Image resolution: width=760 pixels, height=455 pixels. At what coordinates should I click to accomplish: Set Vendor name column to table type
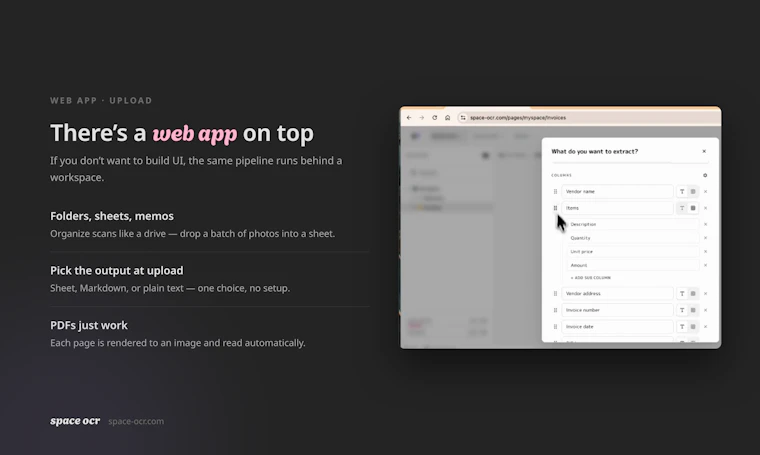pyautogui.click(x=693, y=191)
